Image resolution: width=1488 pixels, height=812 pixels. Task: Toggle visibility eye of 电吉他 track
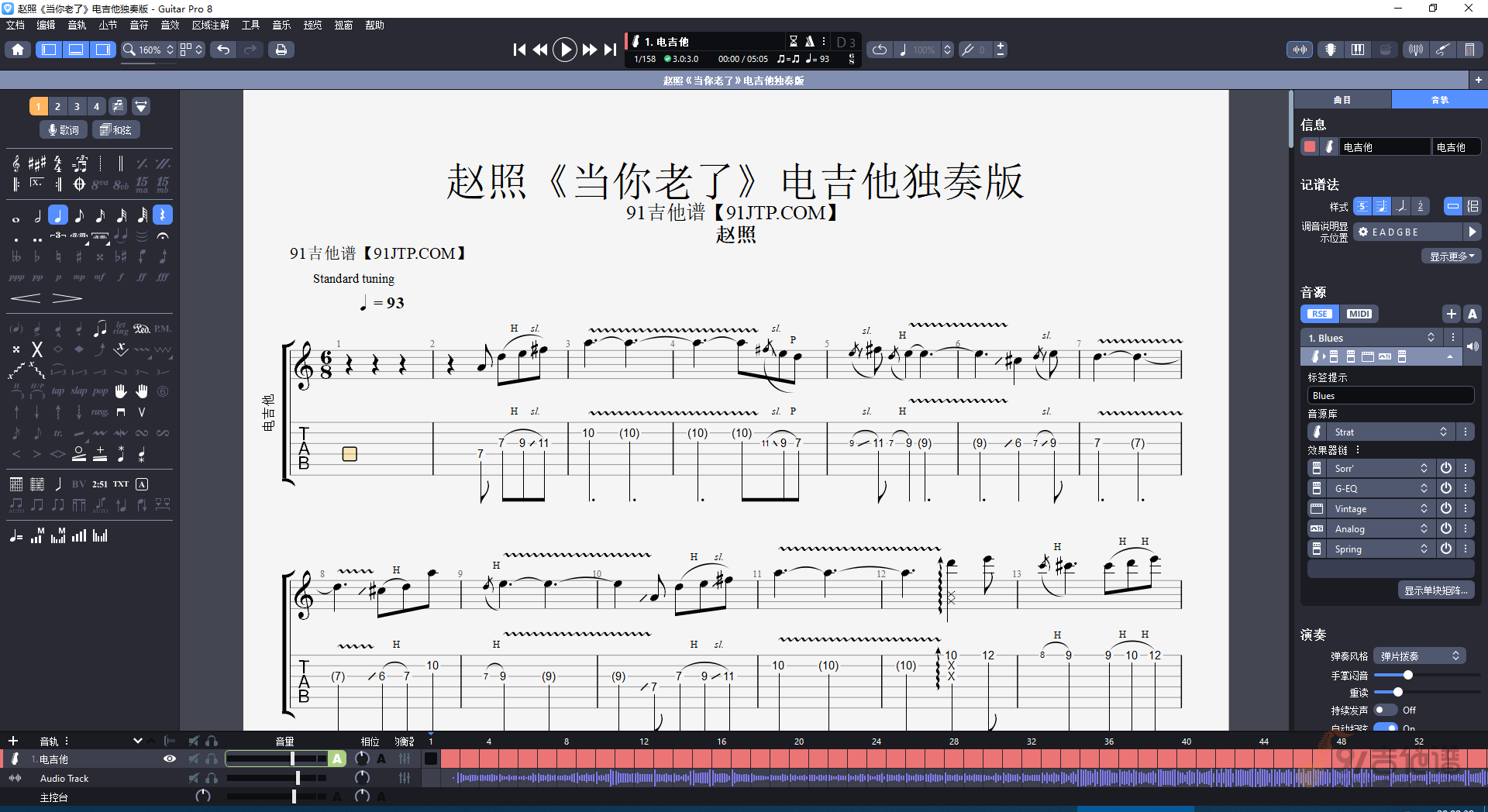coord(170,759)
